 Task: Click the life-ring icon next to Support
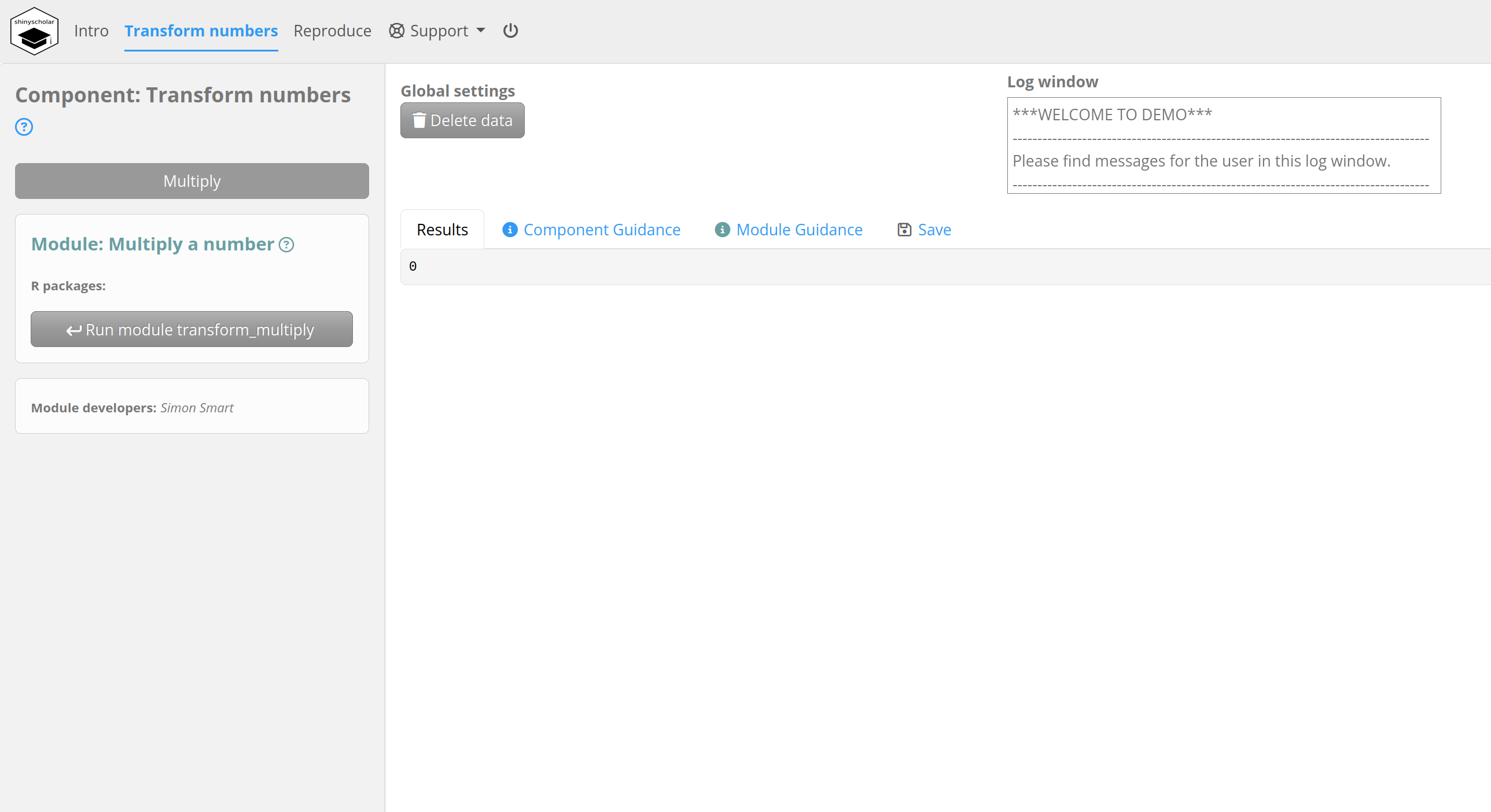(x=396, y=31)
